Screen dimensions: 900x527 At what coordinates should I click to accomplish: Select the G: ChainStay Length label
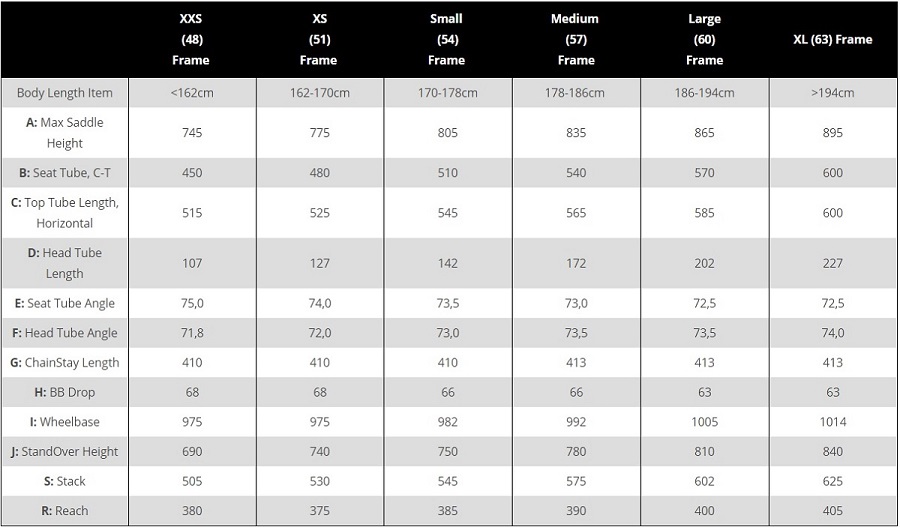64,363
